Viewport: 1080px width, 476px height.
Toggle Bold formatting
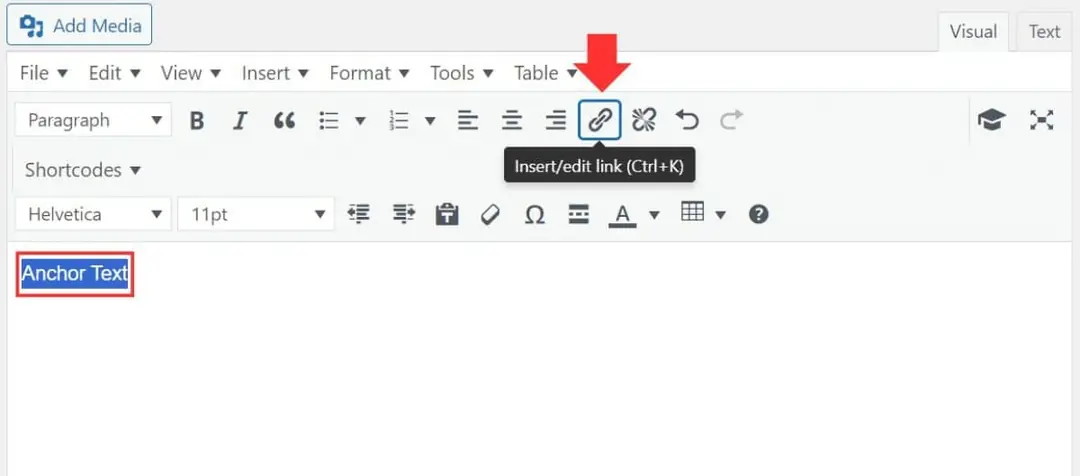(197, 121)
